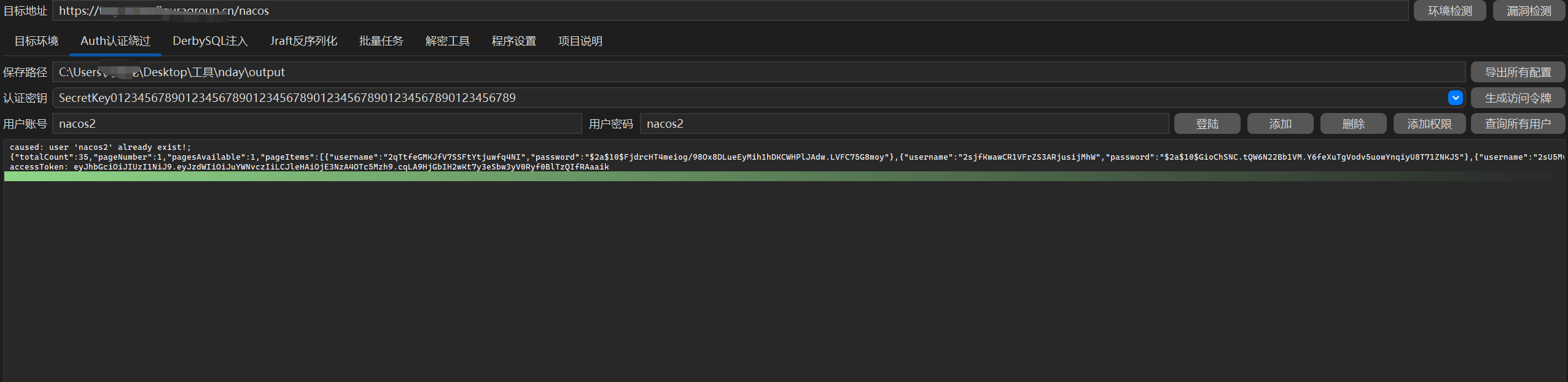Viewport: 1568px width, 382px height.
Task: Click 查询所有用户 button
Action: (1518, 124)
